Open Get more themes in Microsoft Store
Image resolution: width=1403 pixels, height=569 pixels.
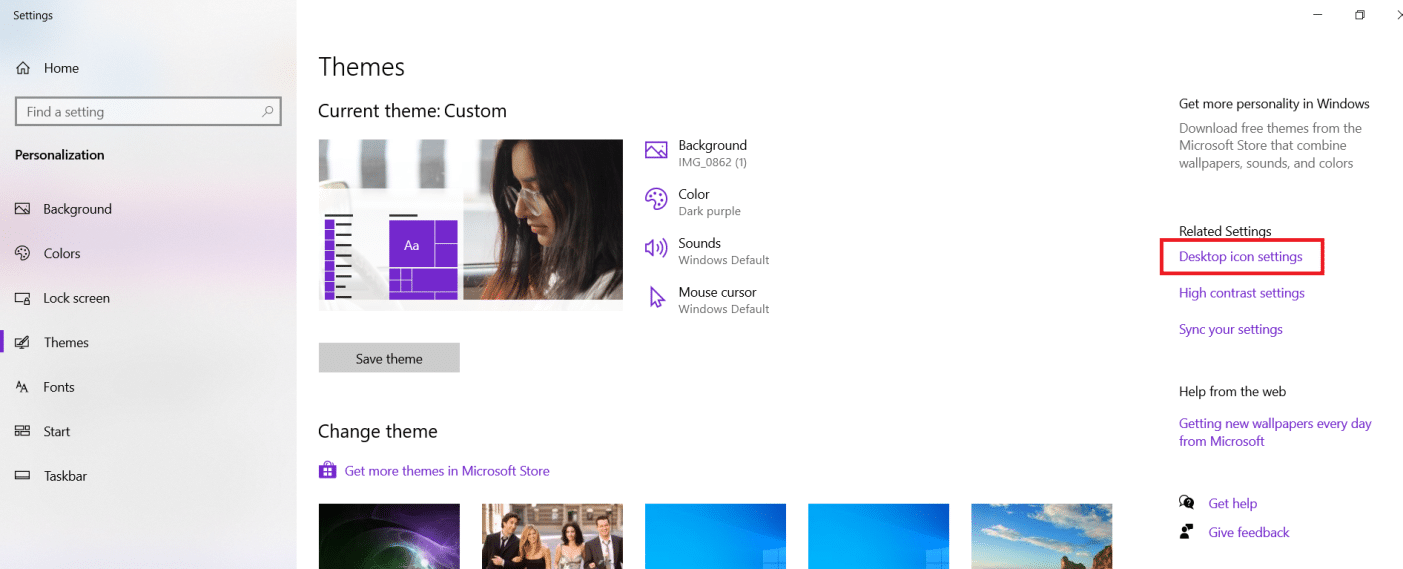(446, 471)
